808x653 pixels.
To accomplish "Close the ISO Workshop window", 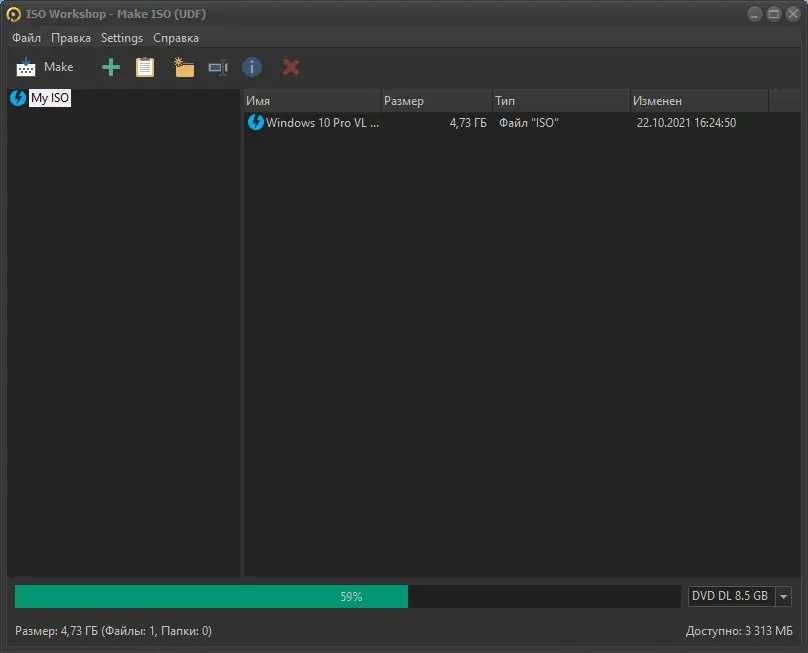I will coord(793,14).
